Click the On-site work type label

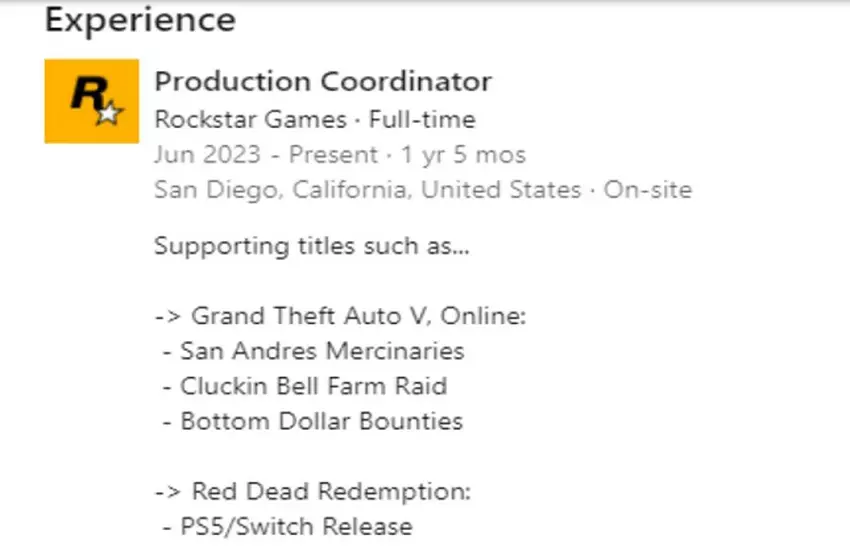[648, 190]
